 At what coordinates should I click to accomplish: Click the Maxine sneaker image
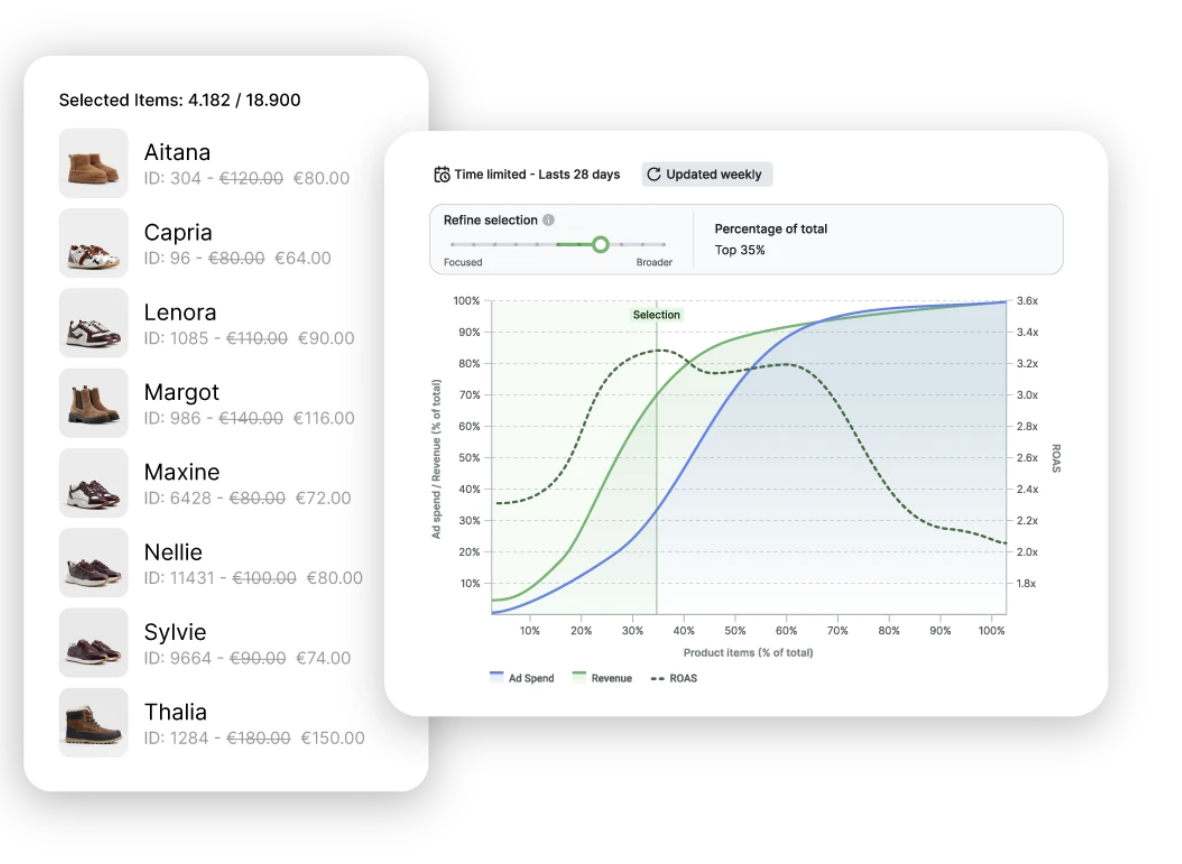tap(94, 483)
